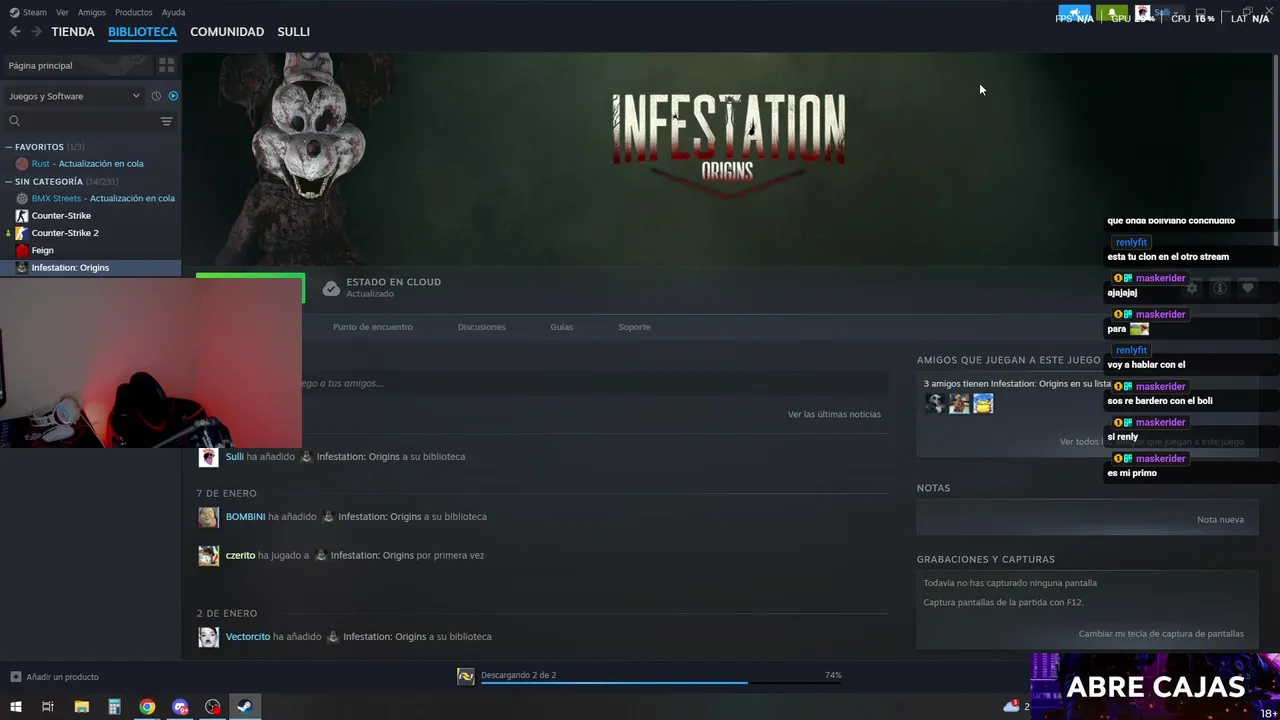Open Steam taskbar icon
Screen dimensions: 1280x720
[244, 707]
